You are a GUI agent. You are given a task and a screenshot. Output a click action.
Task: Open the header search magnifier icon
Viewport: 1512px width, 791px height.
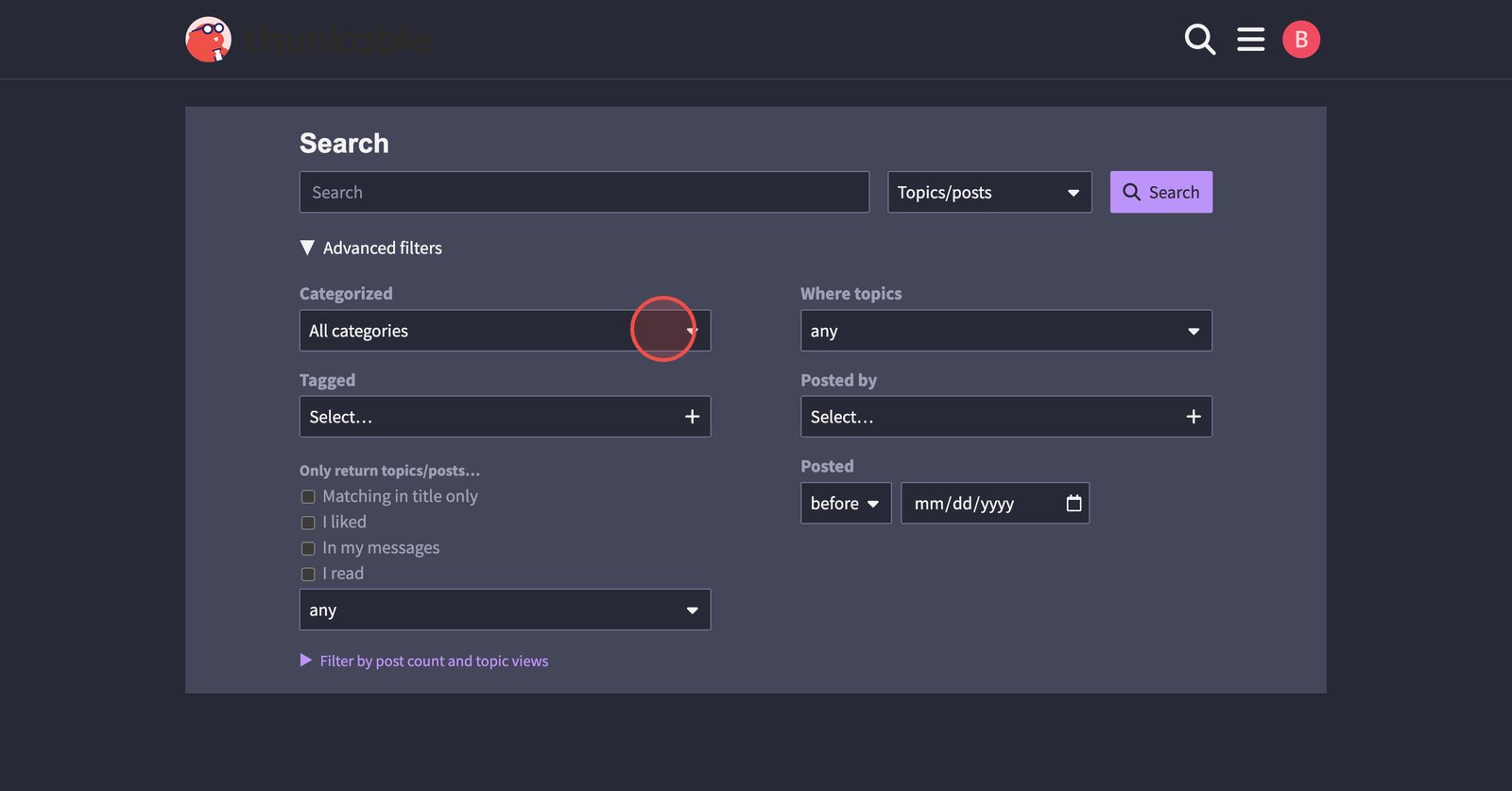[1199, 40]
